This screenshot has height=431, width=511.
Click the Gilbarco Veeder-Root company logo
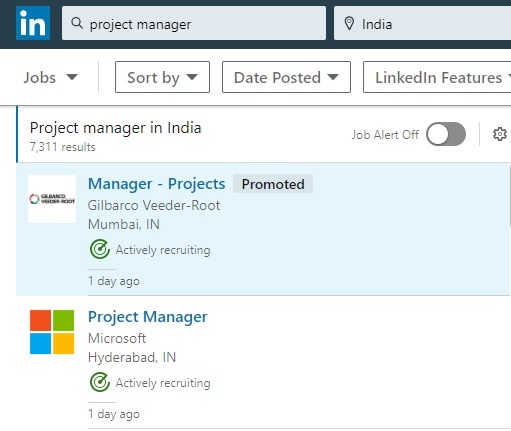(52, 199)
